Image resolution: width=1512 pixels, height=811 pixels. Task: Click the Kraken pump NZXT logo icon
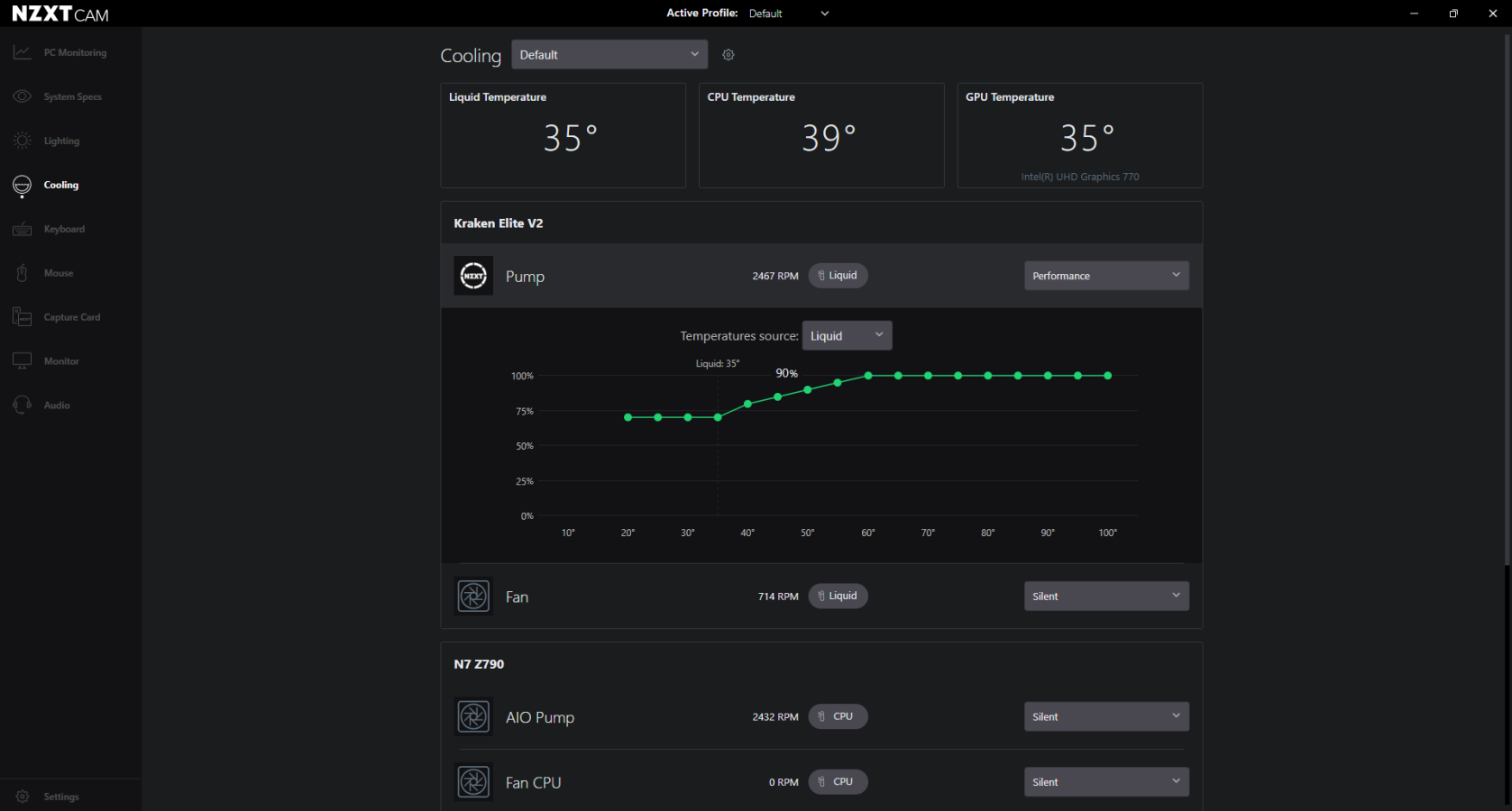(473, 276)
